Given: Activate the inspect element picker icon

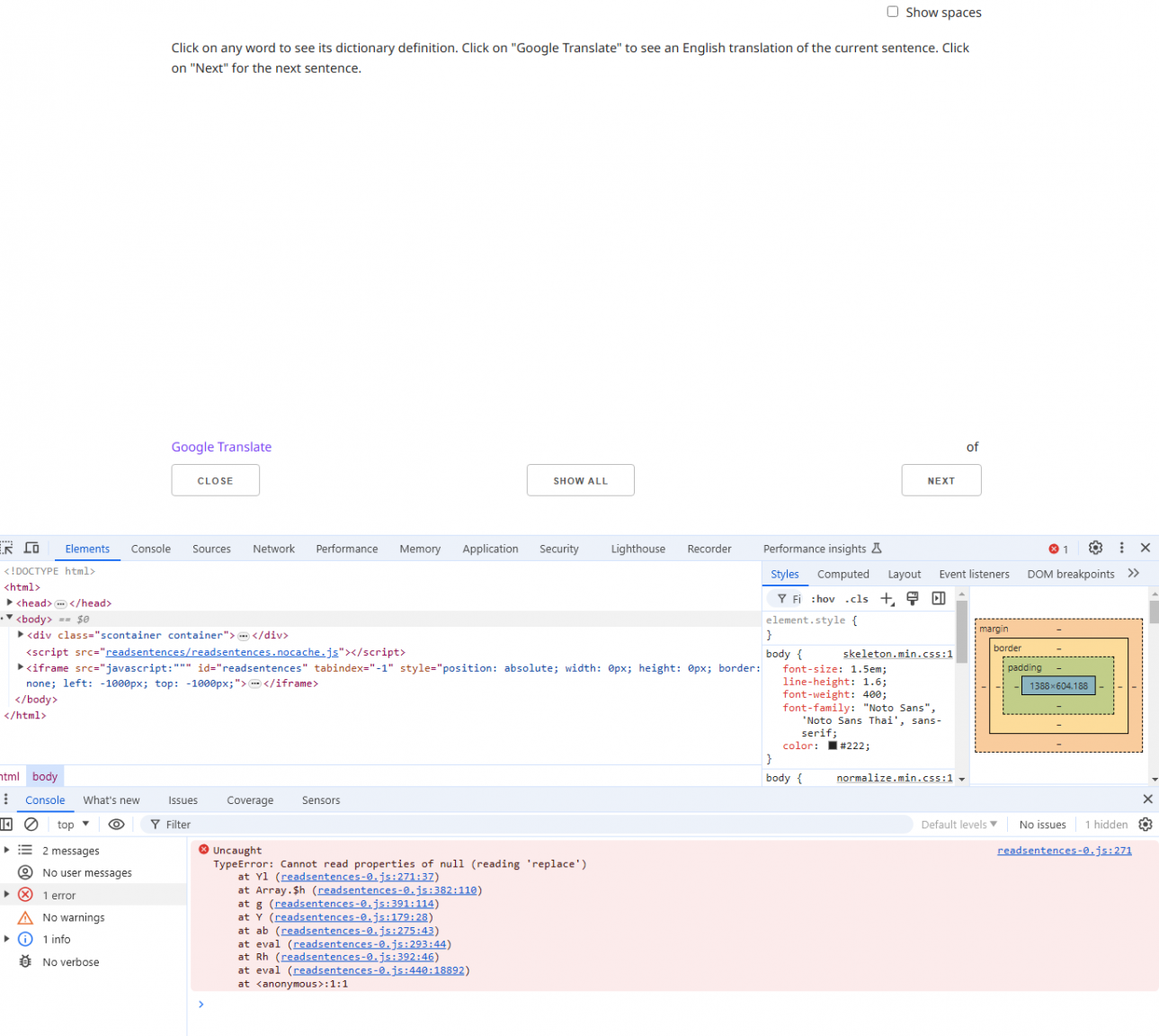Looking at the screenshot, I should pos(7,548).
